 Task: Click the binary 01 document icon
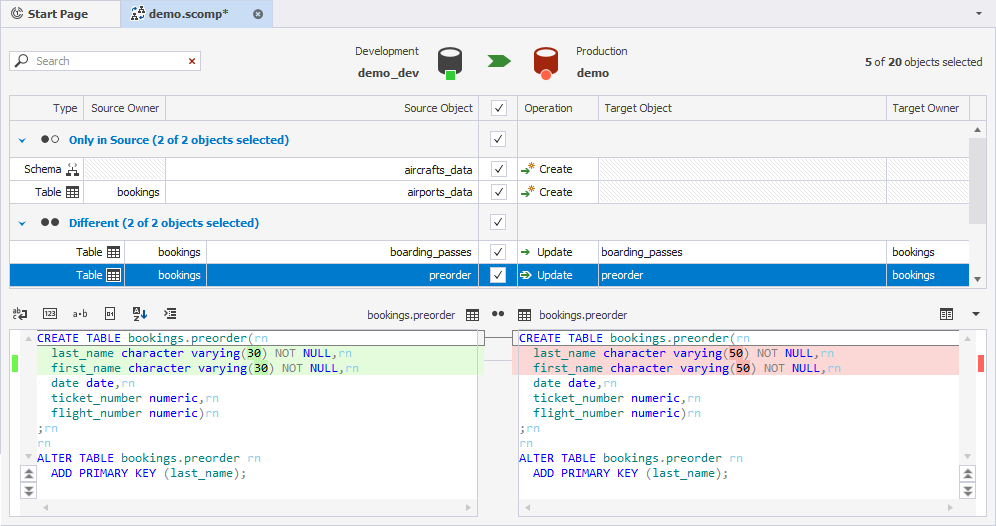110,314
